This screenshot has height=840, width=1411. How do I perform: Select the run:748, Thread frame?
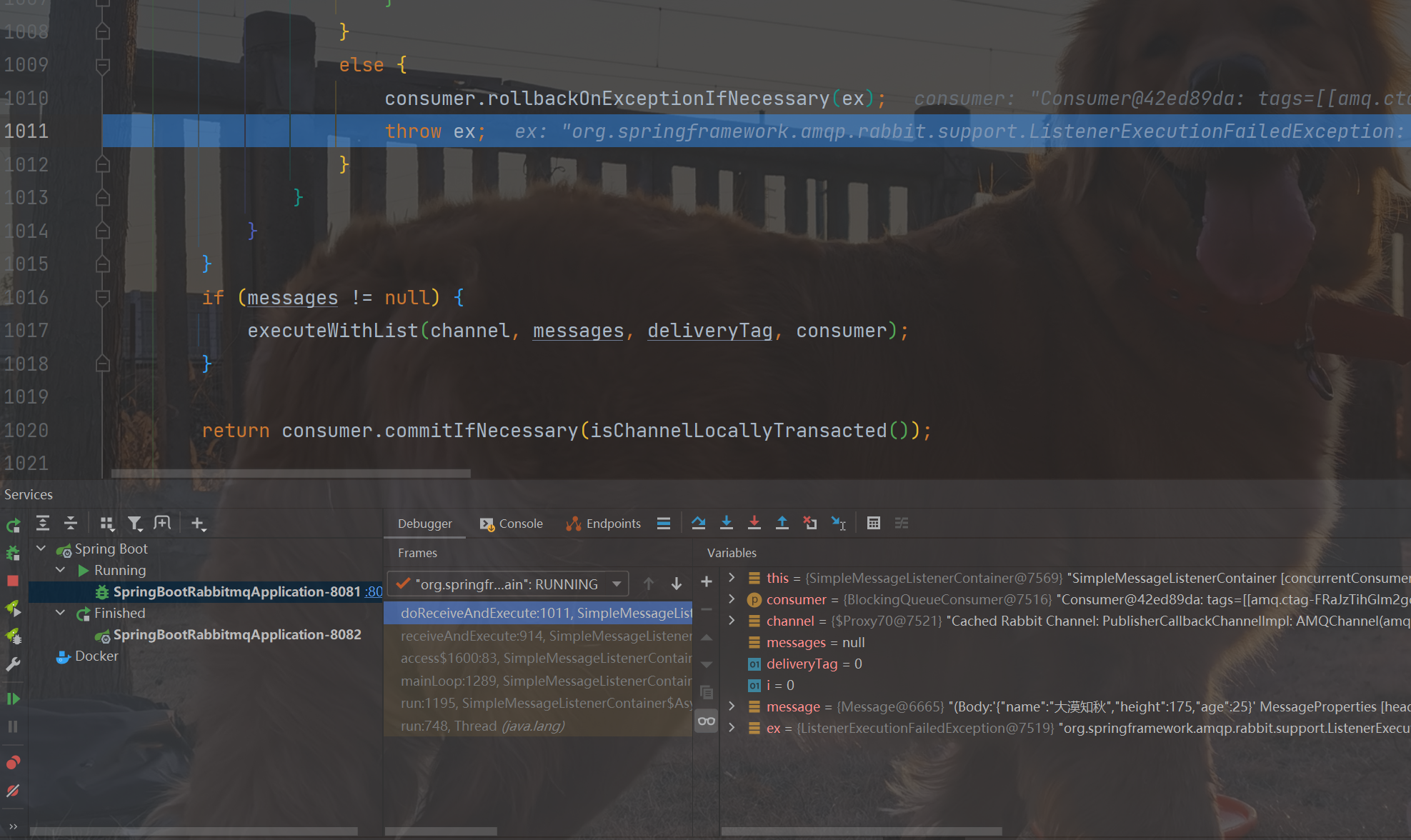point(538,726)
